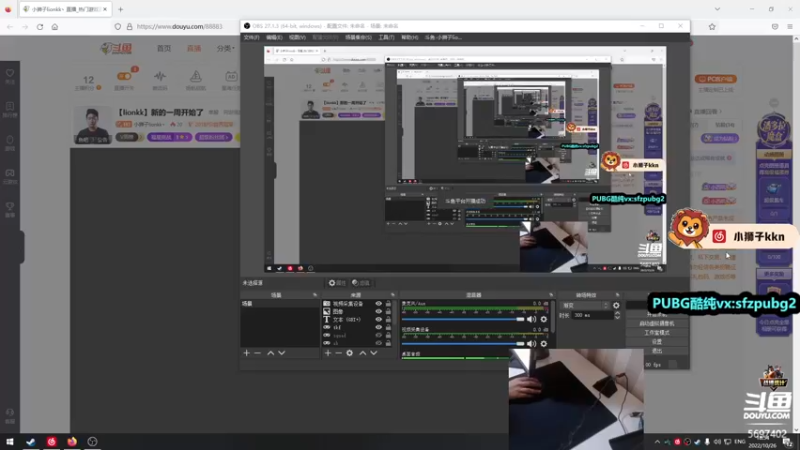Open Firefox from the taskbar
Screen dimensions: 800x450
click(x=72, y=441)
